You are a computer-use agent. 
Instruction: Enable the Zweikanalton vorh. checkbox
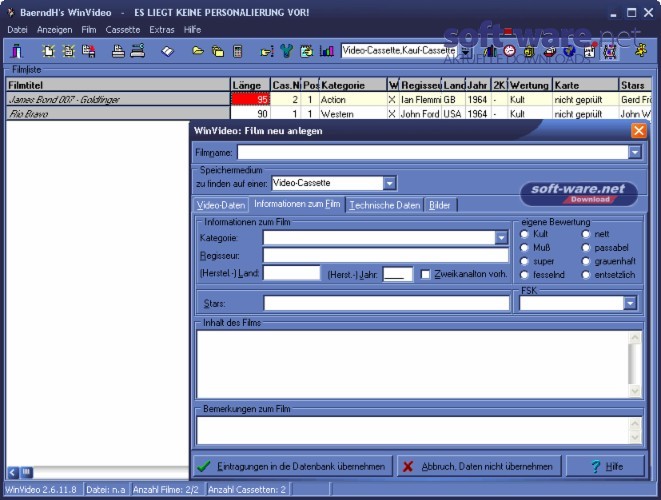pyautogui.click(x=426, y=274)
